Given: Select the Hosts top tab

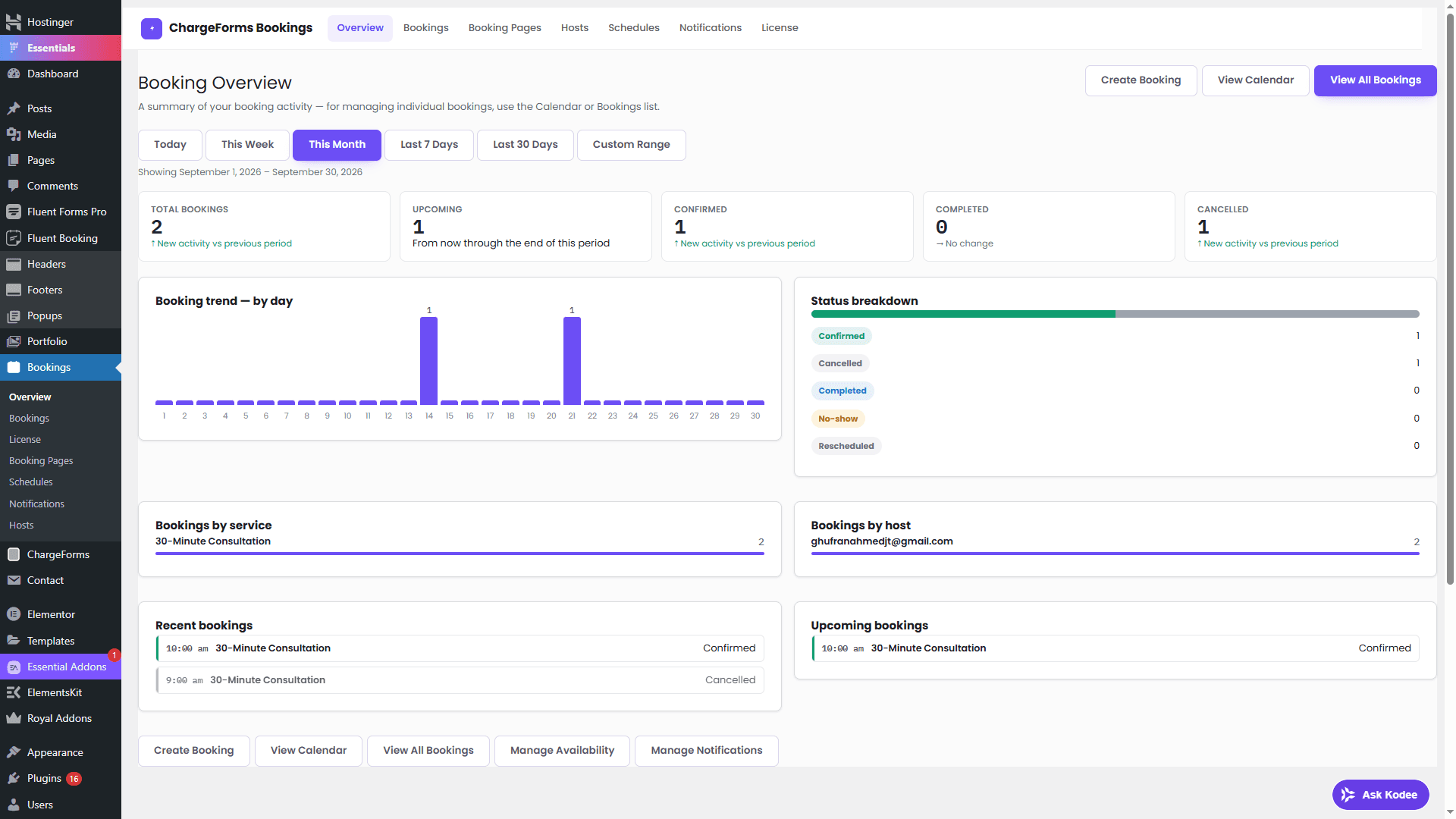Looking at the screenshot, I should tap(575, 28).
